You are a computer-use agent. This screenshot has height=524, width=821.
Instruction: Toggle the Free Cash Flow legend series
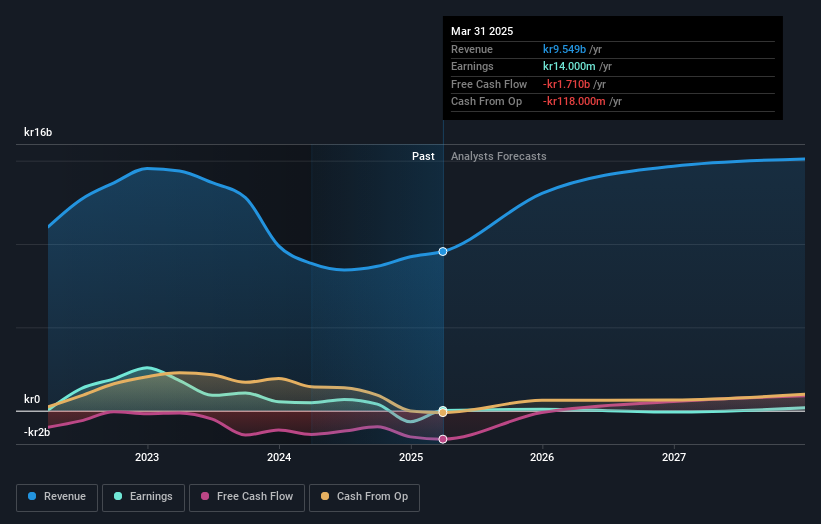point(247,497)
